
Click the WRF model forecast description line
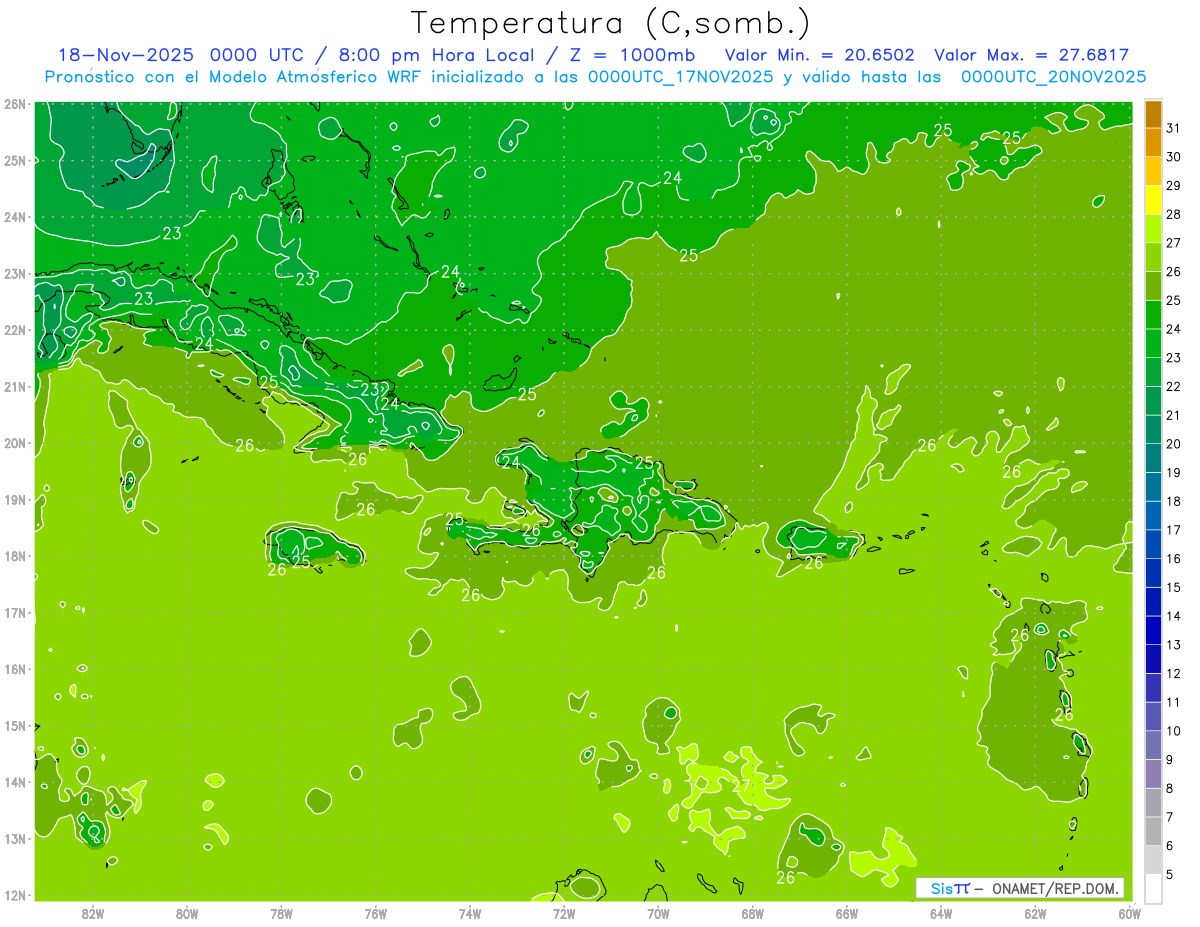[x=596, y=76]
